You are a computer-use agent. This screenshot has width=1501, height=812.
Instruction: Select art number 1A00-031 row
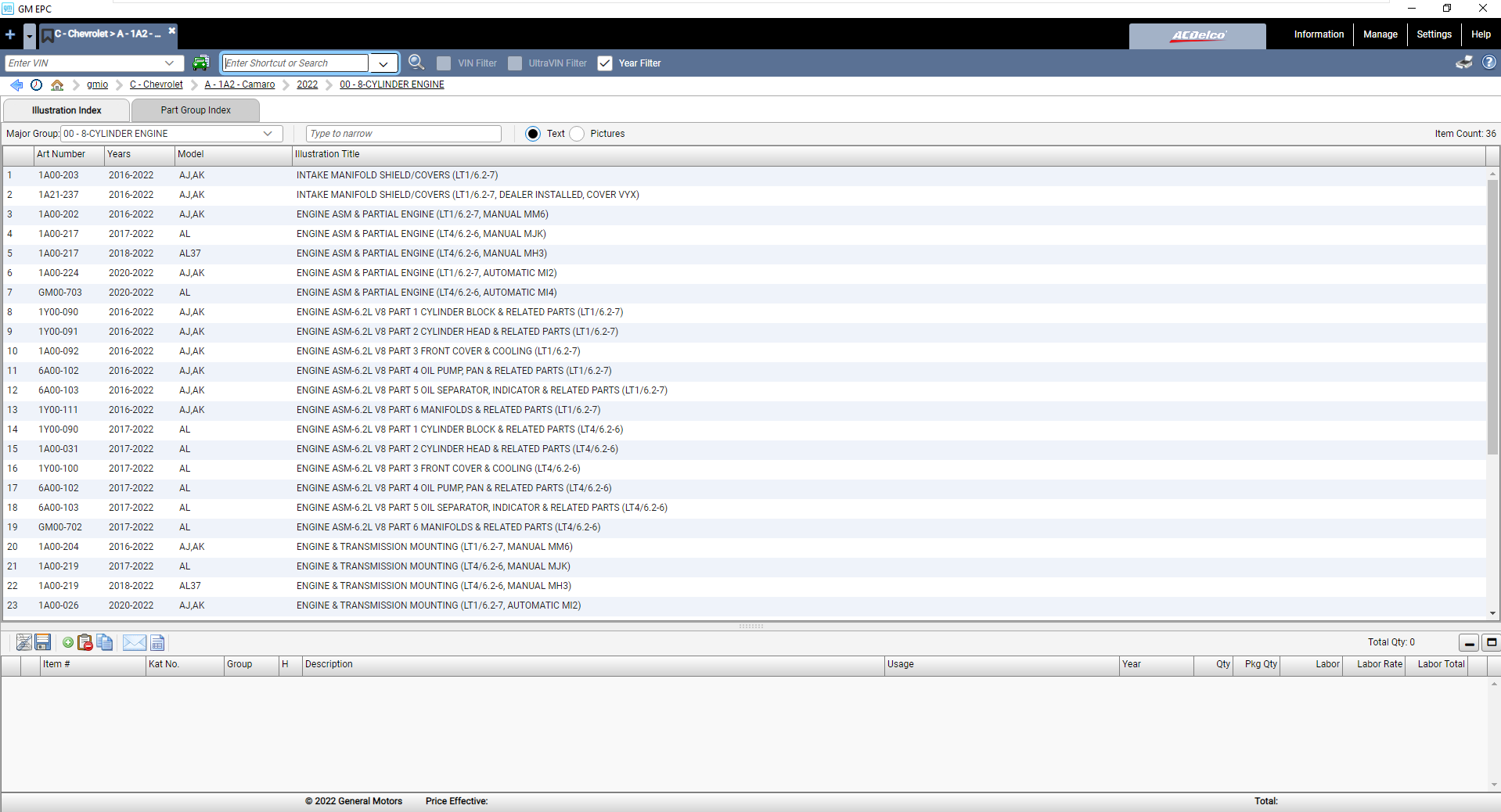tap(743, 449)
